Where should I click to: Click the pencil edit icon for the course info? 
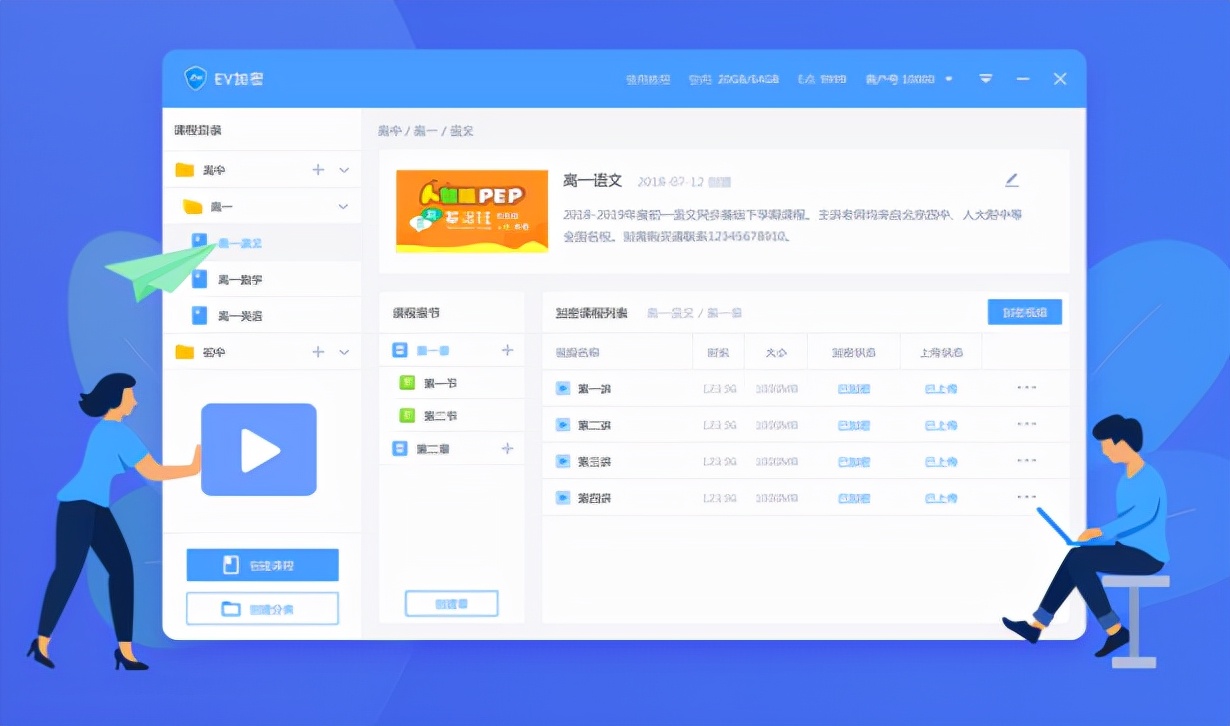1011,180
